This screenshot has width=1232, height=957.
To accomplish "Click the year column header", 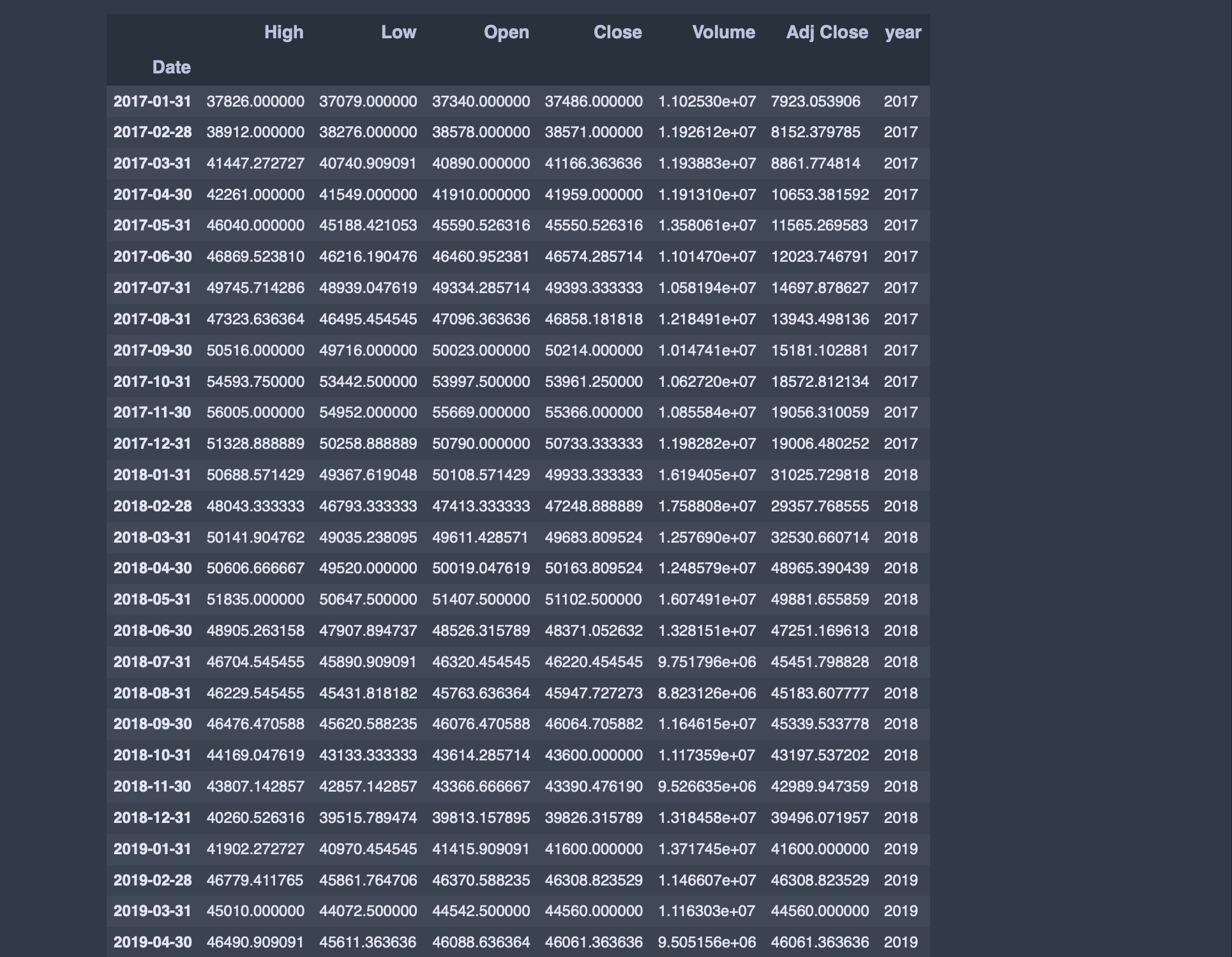I will pos(903,33).
